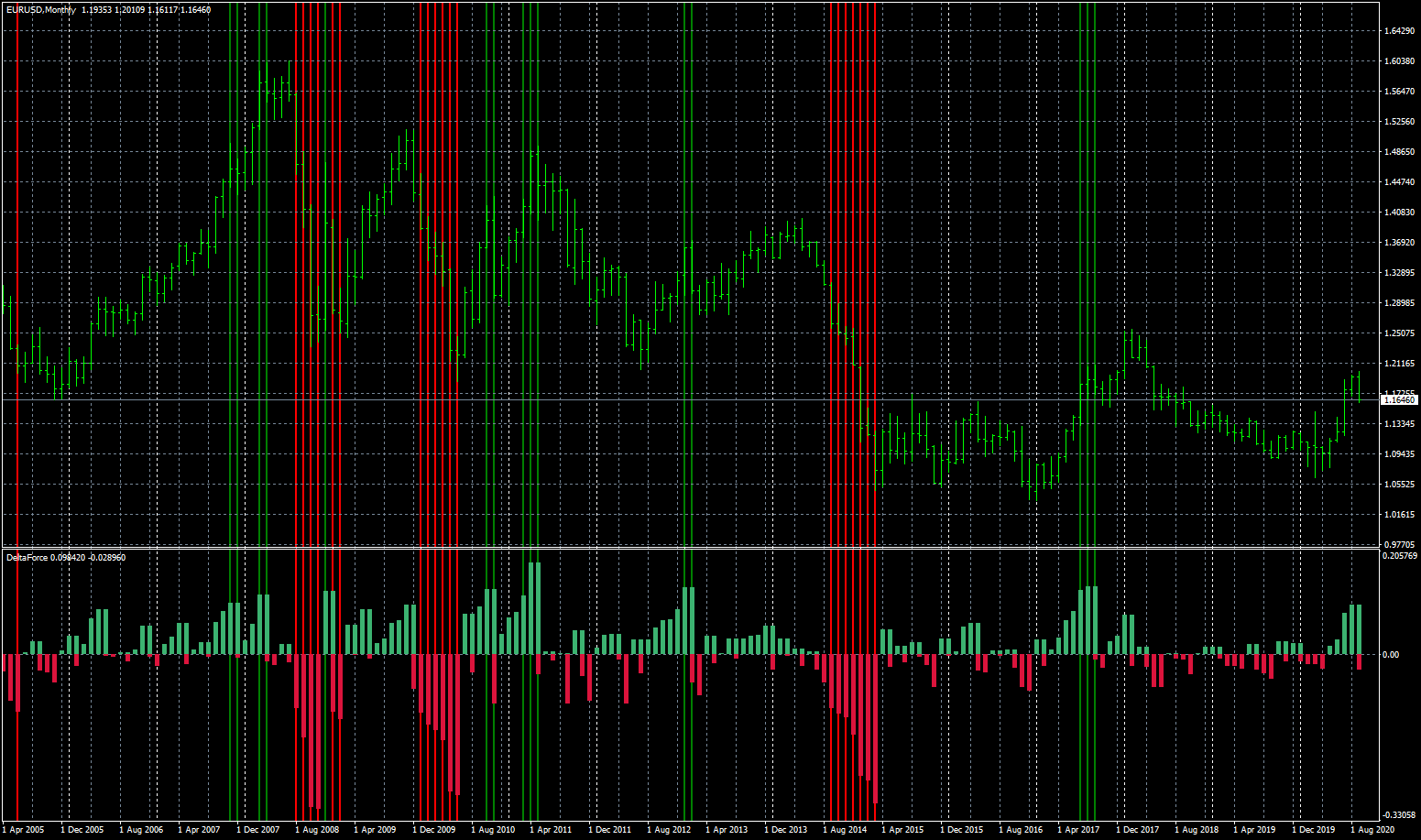1421x840 pixels.
Task: Click the 1 Aug 2006 date label
Action: pos(140,830)
